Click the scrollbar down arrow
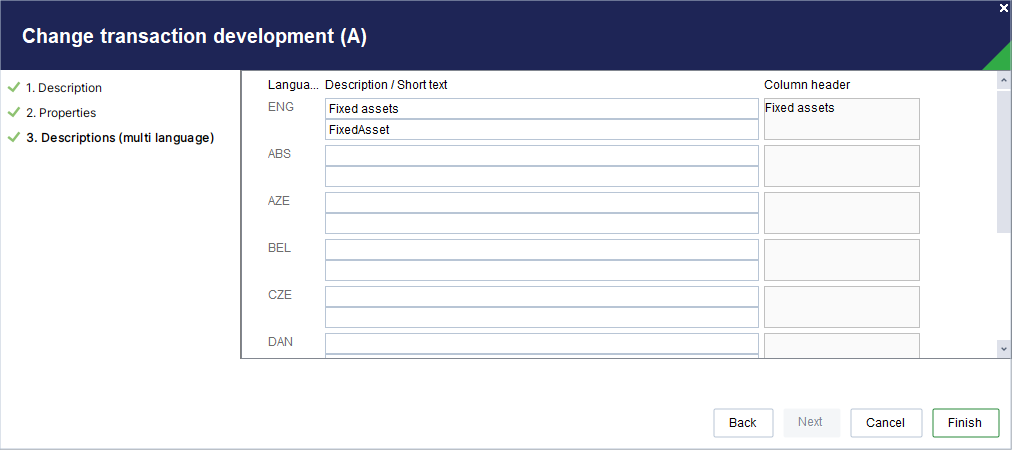 (1004, 349)
